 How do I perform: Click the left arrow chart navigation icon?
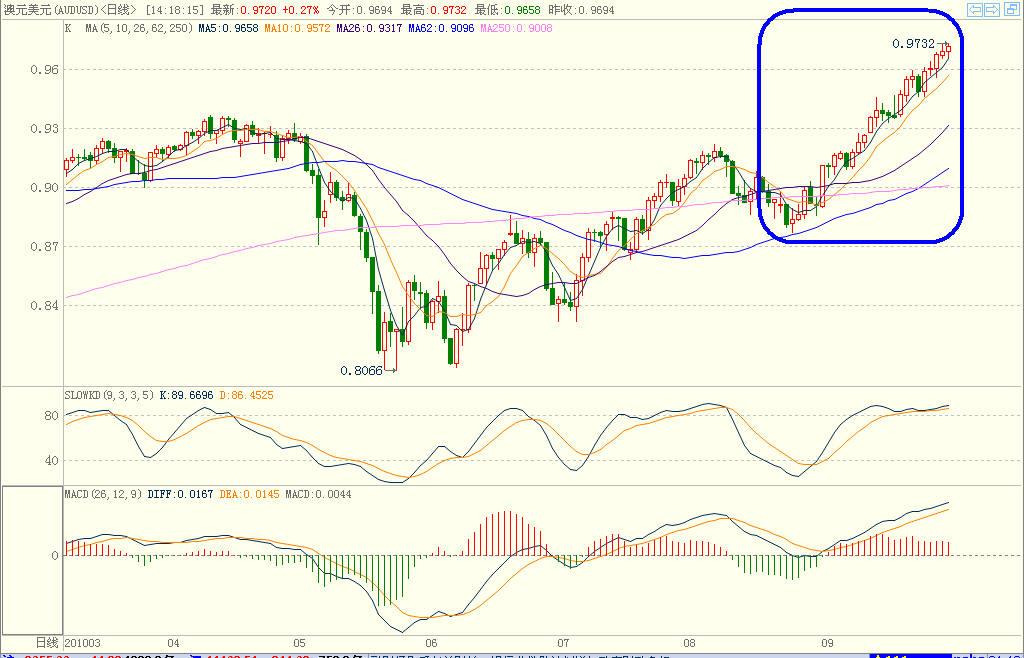point(974,9)
